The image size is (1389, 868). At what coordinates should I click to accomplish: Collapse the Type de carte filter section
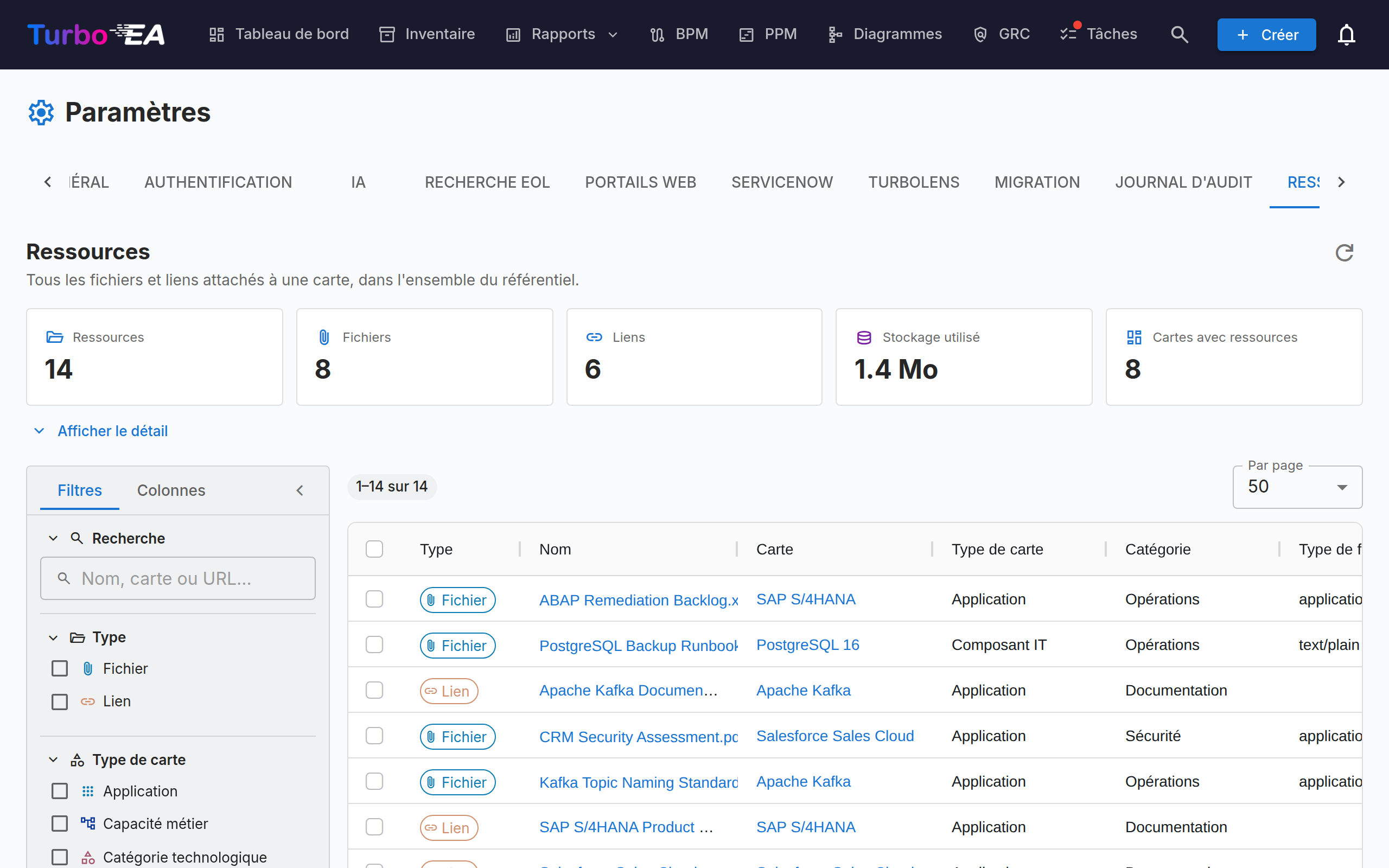[x=53, y=759]
